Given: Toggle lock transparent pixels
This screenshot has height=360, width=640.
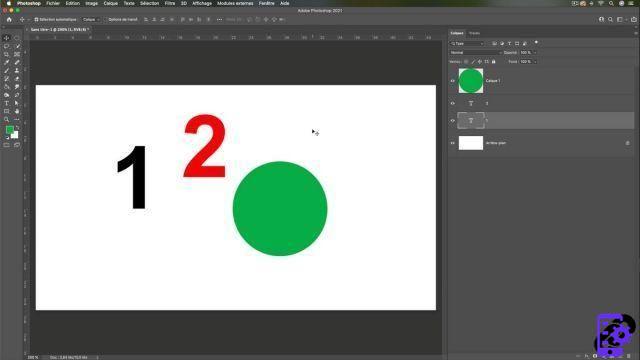Looking at the screenshot, I should [466, 62].
